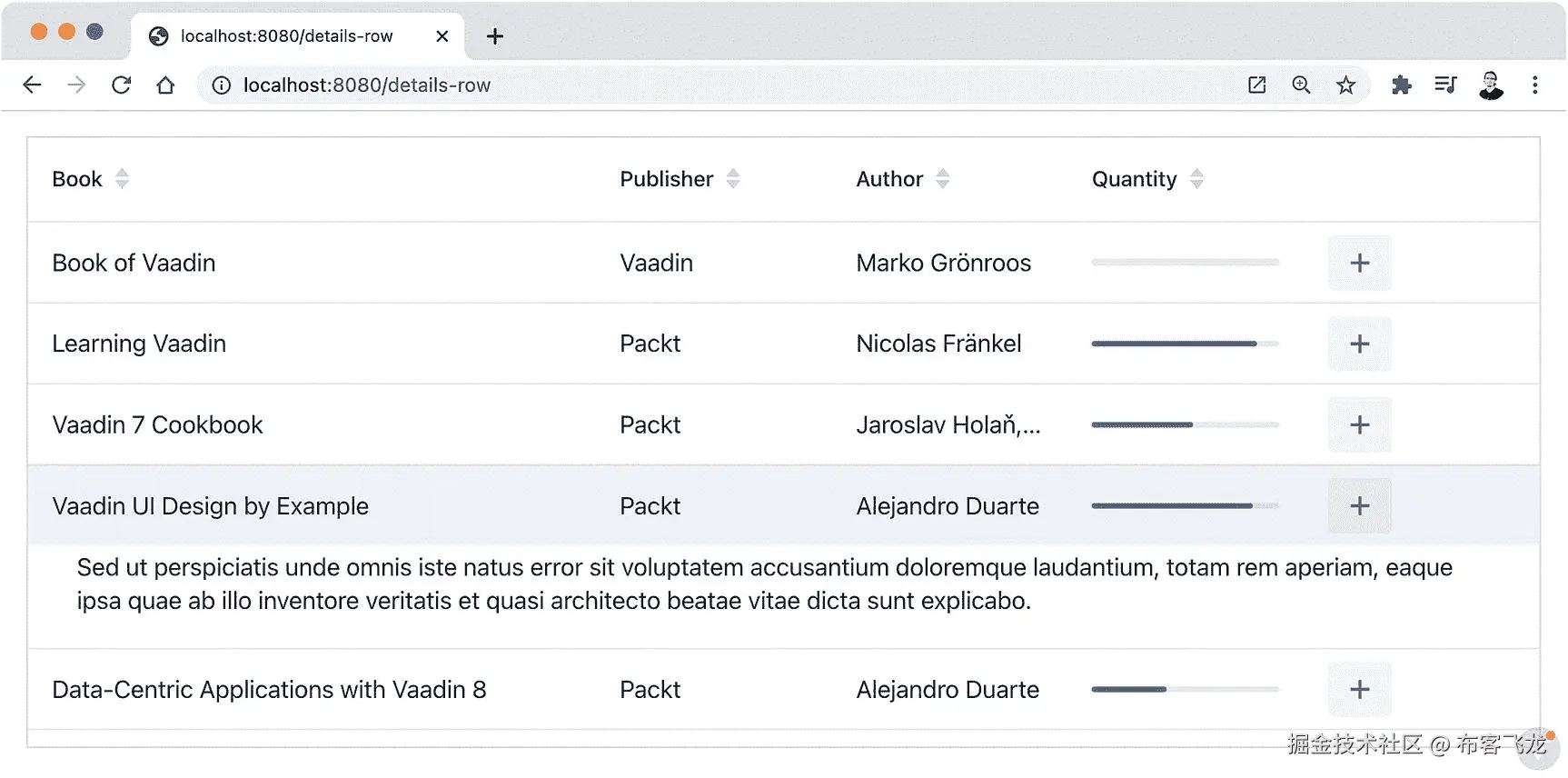Open the user profile avatar

coord(1491,85)
